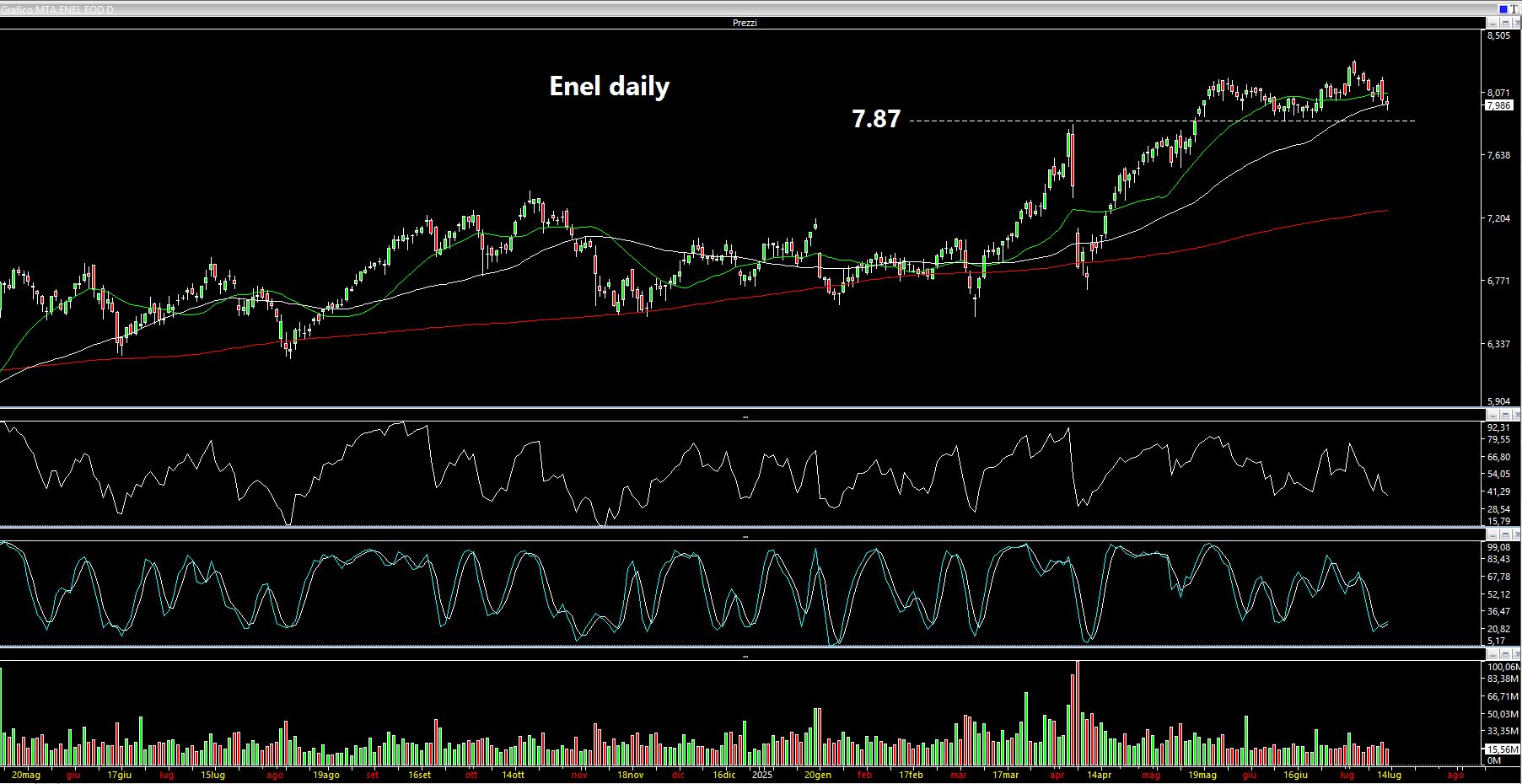Viewport: 1522px width, 784px height.
Task: Select the '7.87' level annotation text
Action: (x=876, y=119)
